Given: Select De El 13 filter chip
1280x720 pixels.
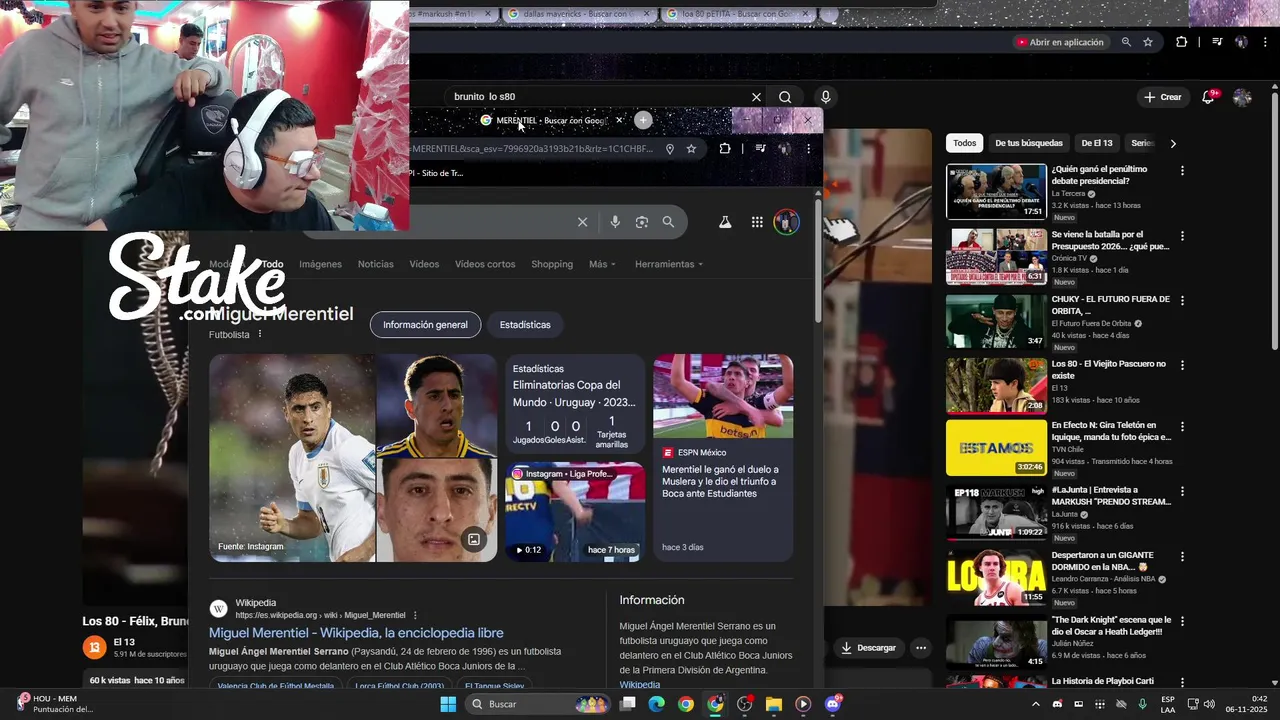Looking at the screenshot, I should (x=1096, y=143).
